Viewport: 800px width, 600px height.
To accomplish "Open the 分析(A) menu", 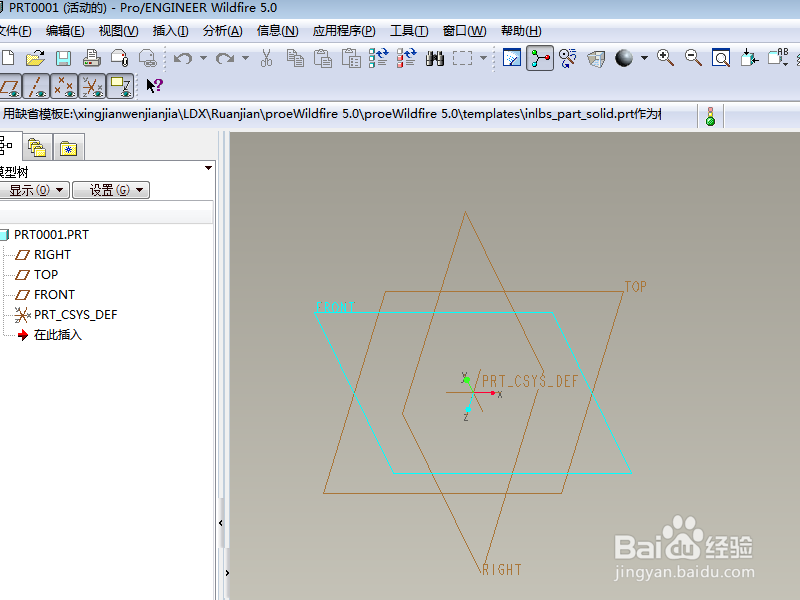I will pos(222,31).
